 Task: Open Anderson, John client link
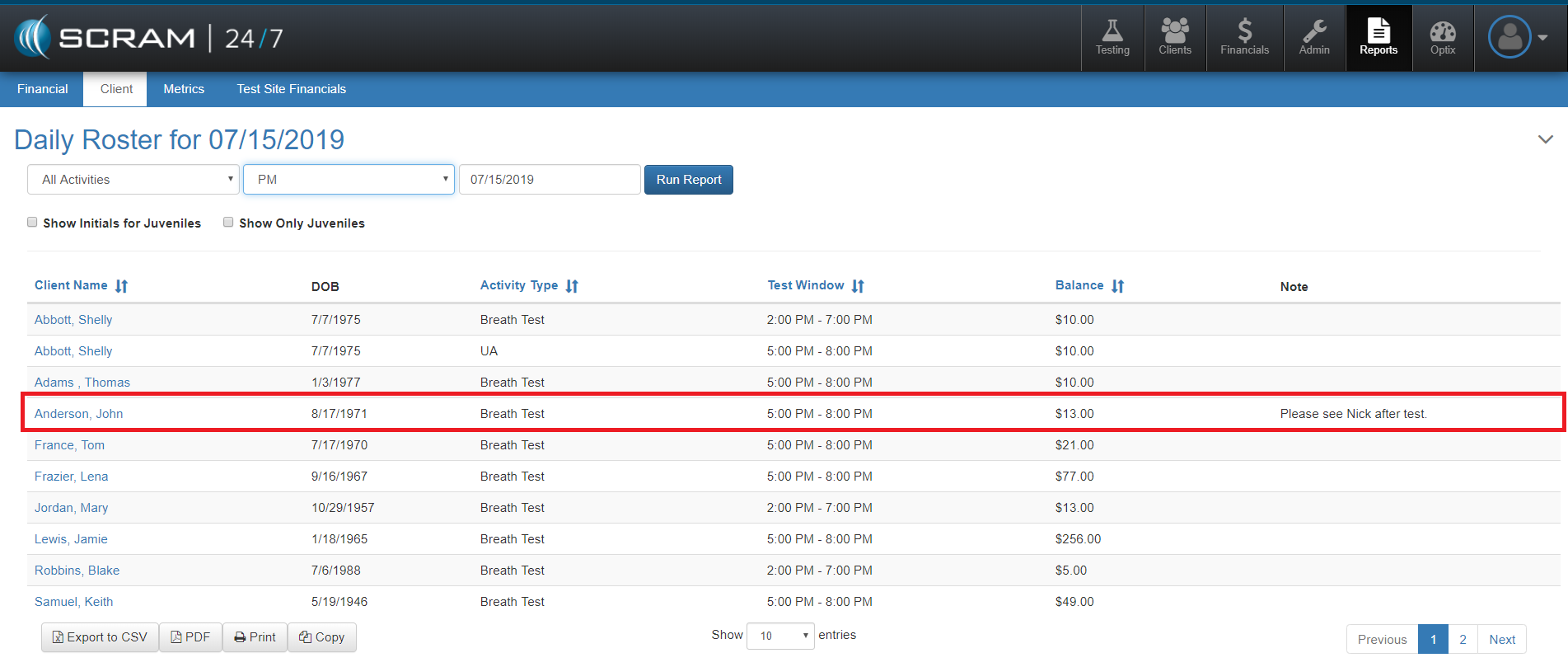coord(79,414)
